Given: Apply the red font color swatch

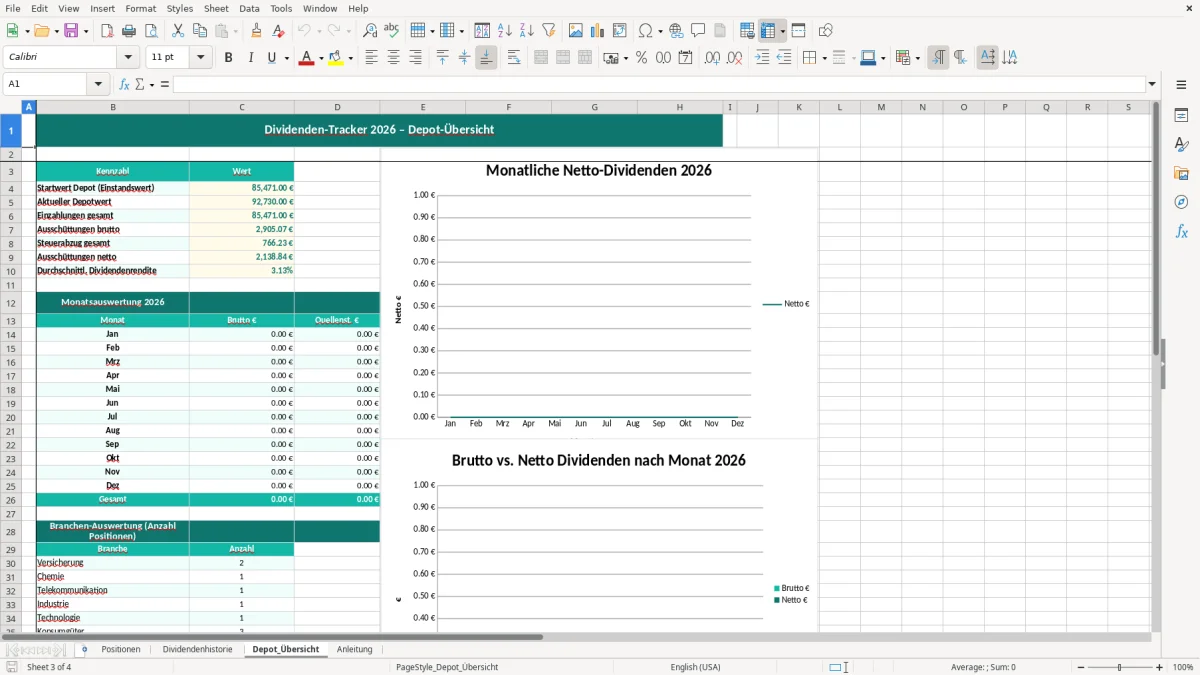Looking at the screenshot, I should tap(305, 58).
